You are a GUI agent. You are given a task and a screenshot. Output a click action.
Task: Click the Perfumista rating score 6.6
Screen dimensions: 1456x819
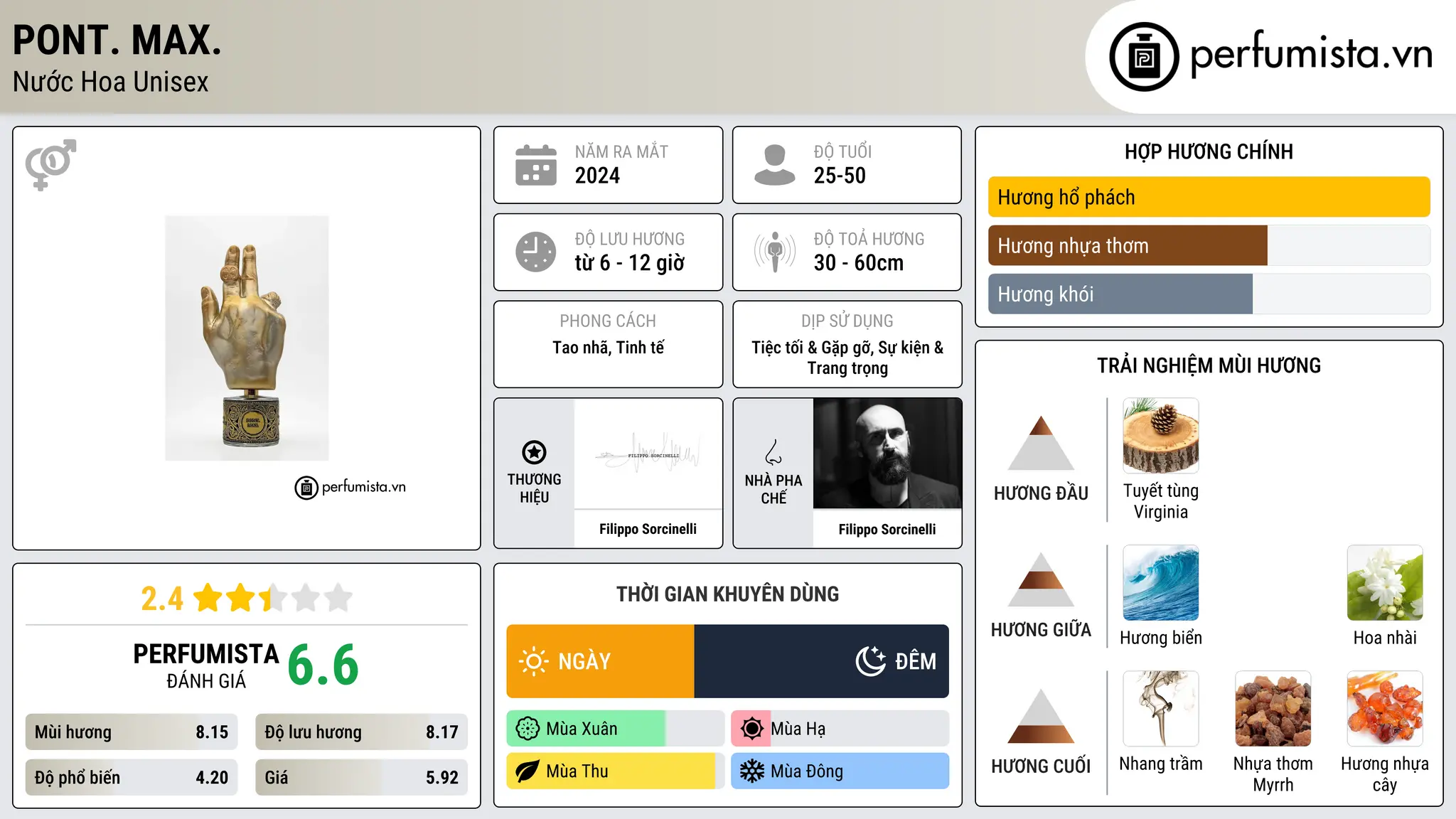[x=323, y=665]
